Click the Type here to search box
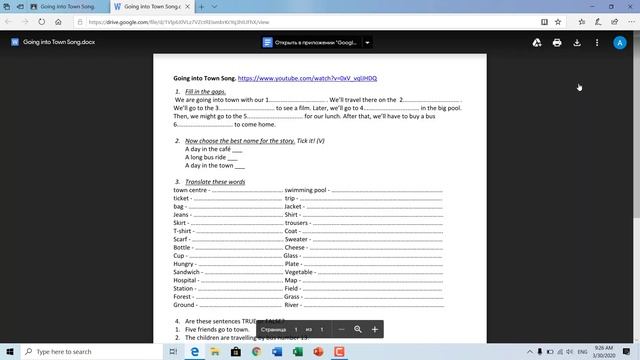This screenshot has width=640, height=360. click(92, 351)
